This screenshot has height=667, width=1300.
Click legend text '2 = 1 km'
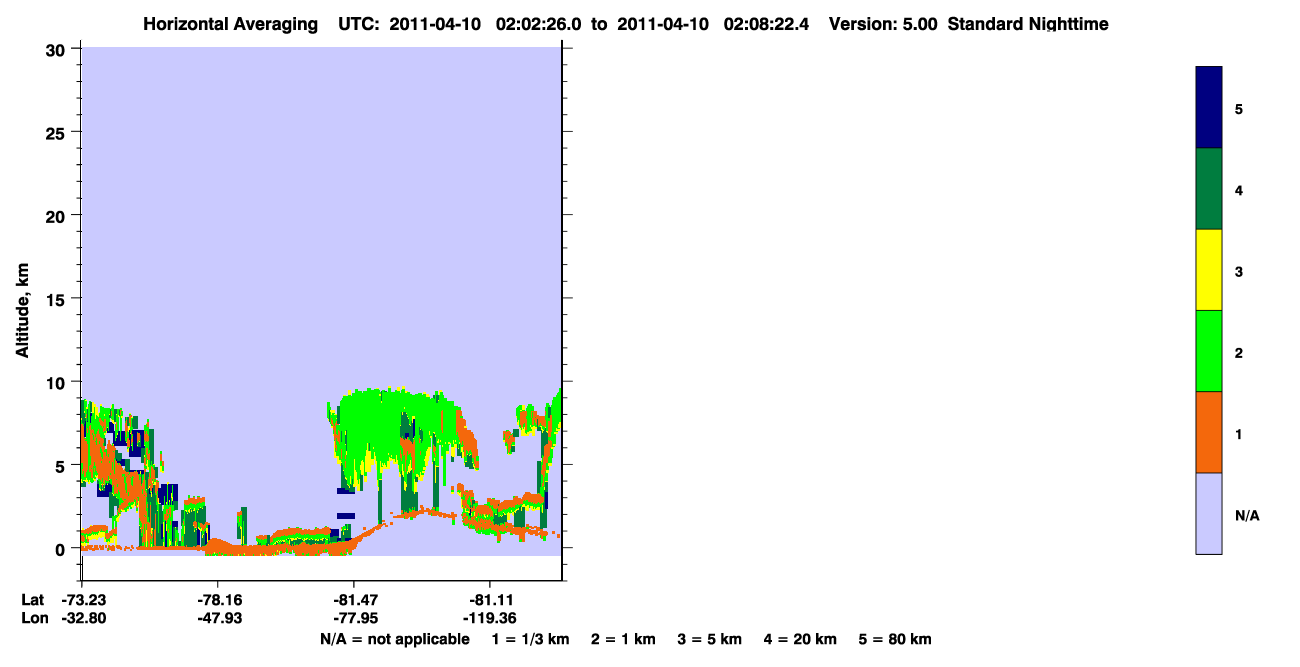click(x=623, y=639)
